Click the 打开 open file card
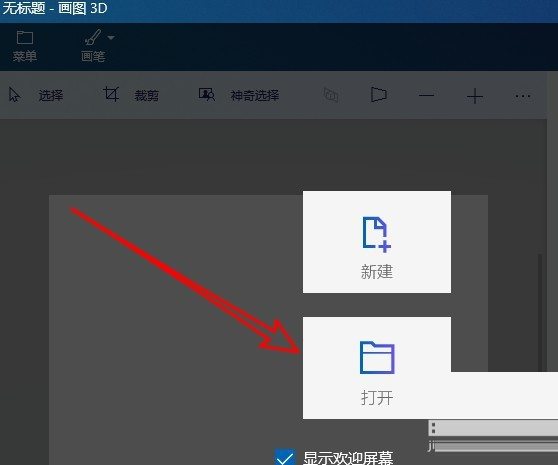The height and width of the screenshot is (465, 558). click(377, 368)
